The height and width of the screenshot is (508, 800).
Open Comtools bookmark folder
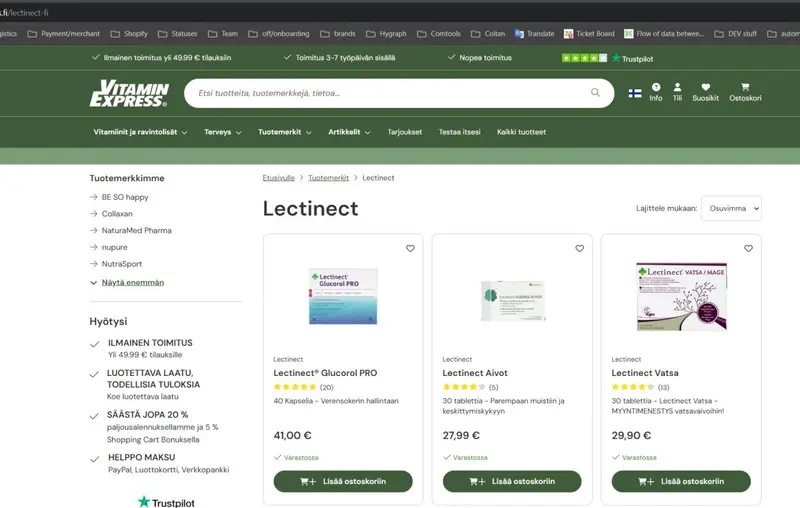[x=439, y=34]
